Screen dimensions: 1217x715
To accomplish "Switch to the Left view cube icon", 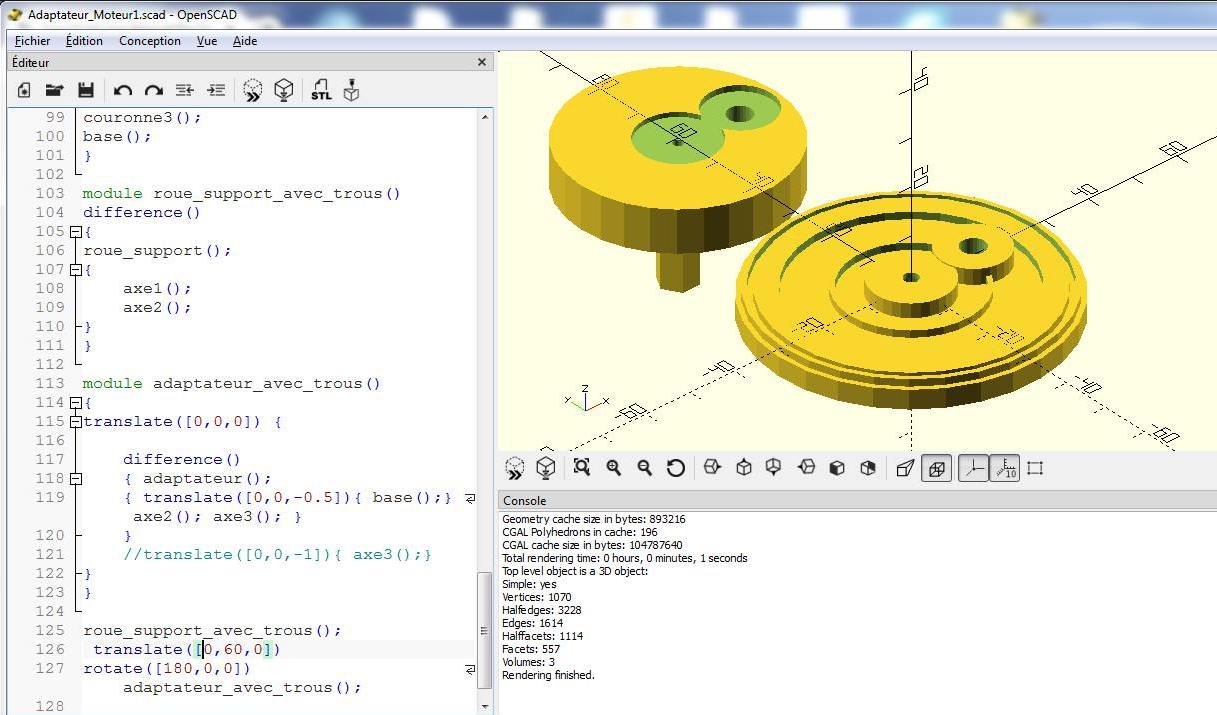I will click(806, 468).
